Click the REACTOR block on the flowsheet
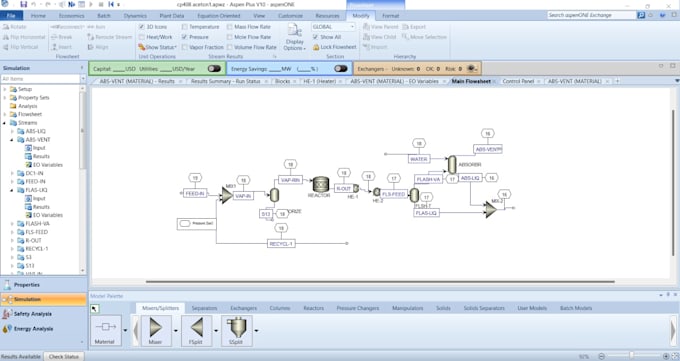680x361 pixels. [320, 184]
